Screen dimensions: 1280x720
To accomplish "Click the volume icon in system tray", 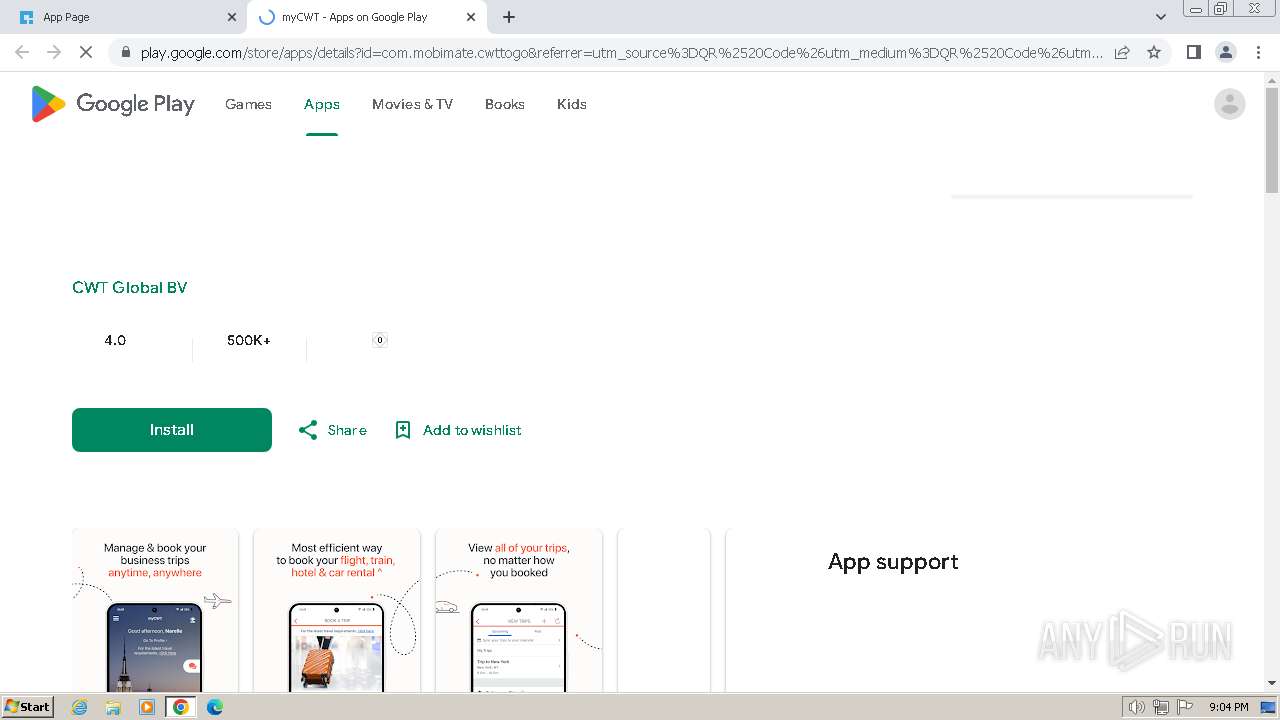I will click(1136, 707).
